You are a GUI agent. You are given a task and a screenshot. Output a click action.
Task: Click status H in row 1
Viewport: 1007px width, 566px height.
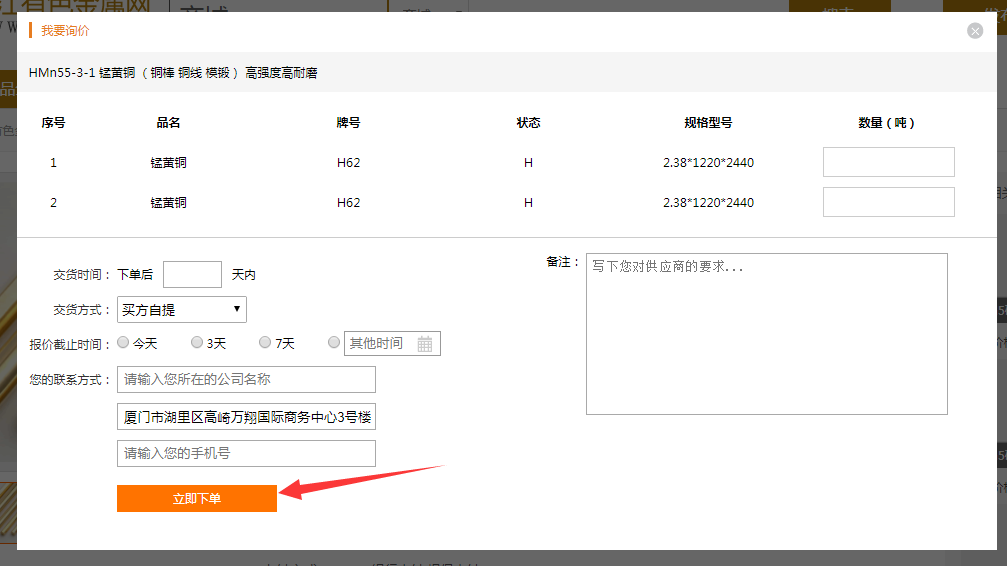click(529, 163)
